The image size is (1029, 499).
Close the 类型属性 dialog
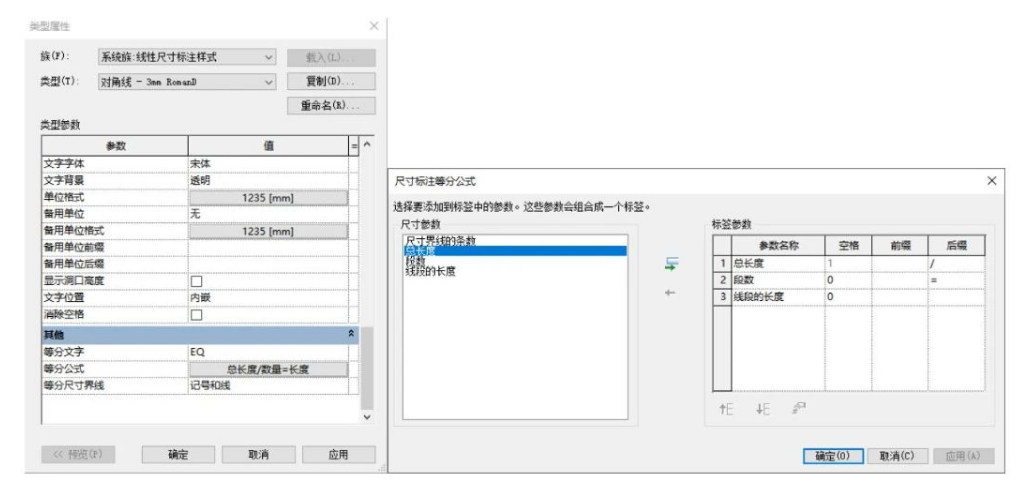click(x=373, y=26)
